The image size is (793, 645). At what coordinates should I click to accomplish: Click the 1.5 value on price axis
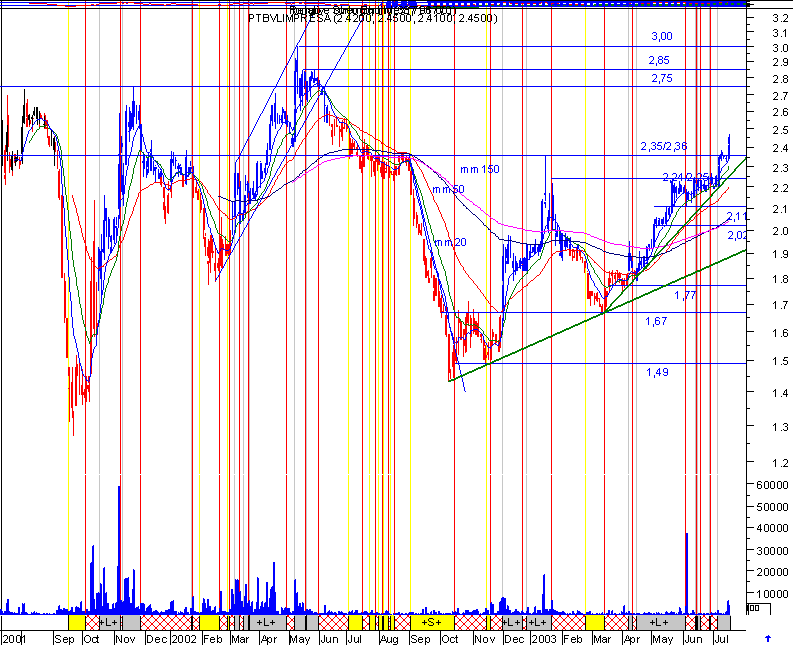[x=780, y=361]
